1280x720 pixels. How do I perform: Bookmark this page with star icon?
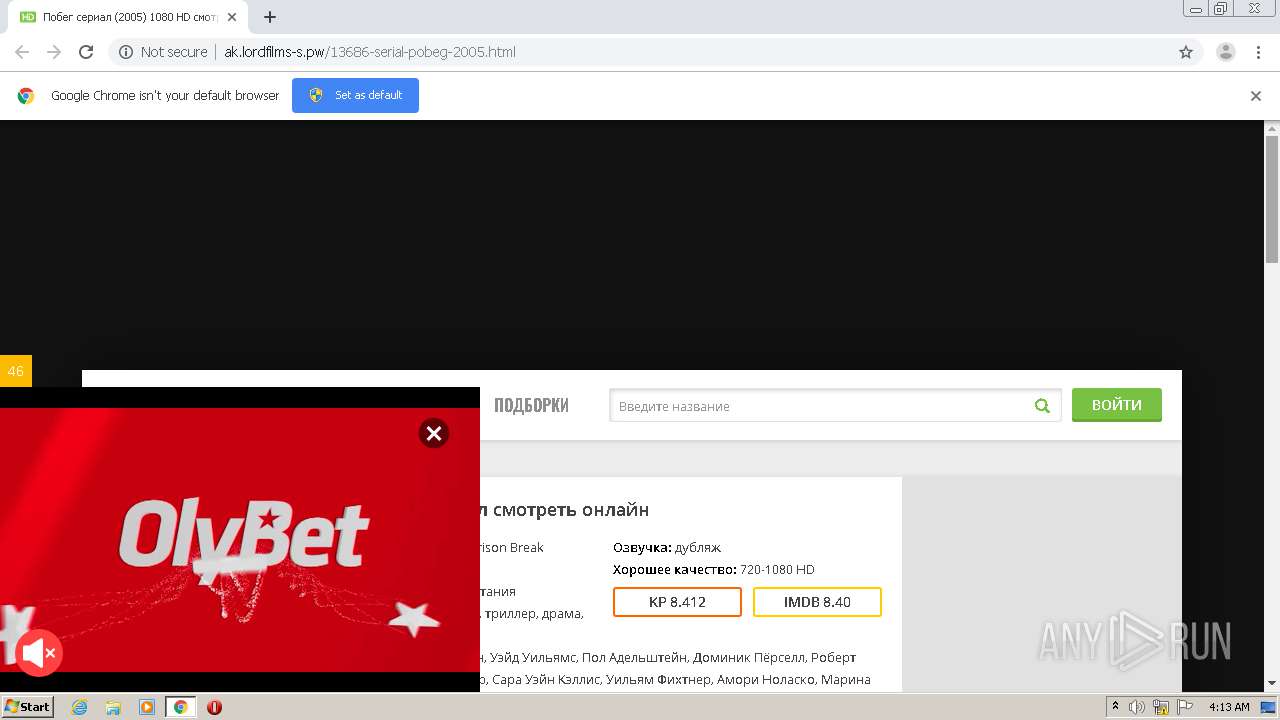1186,52
